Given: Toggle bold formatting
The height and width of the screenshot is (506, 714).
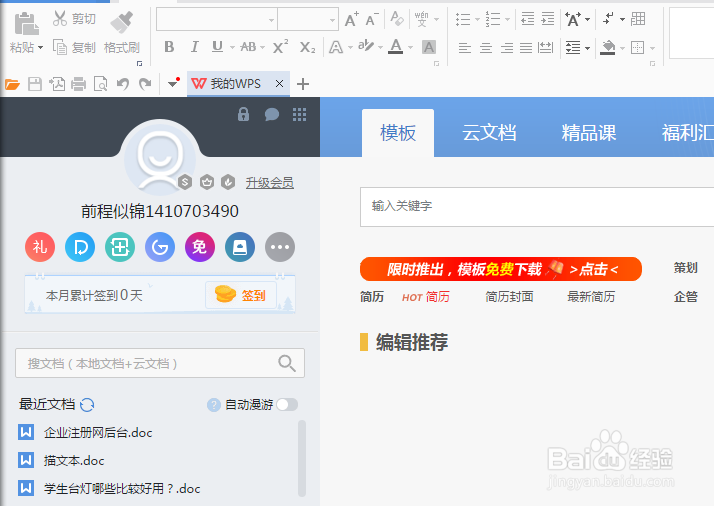Looking at the screenshot, I should (169, 47).
